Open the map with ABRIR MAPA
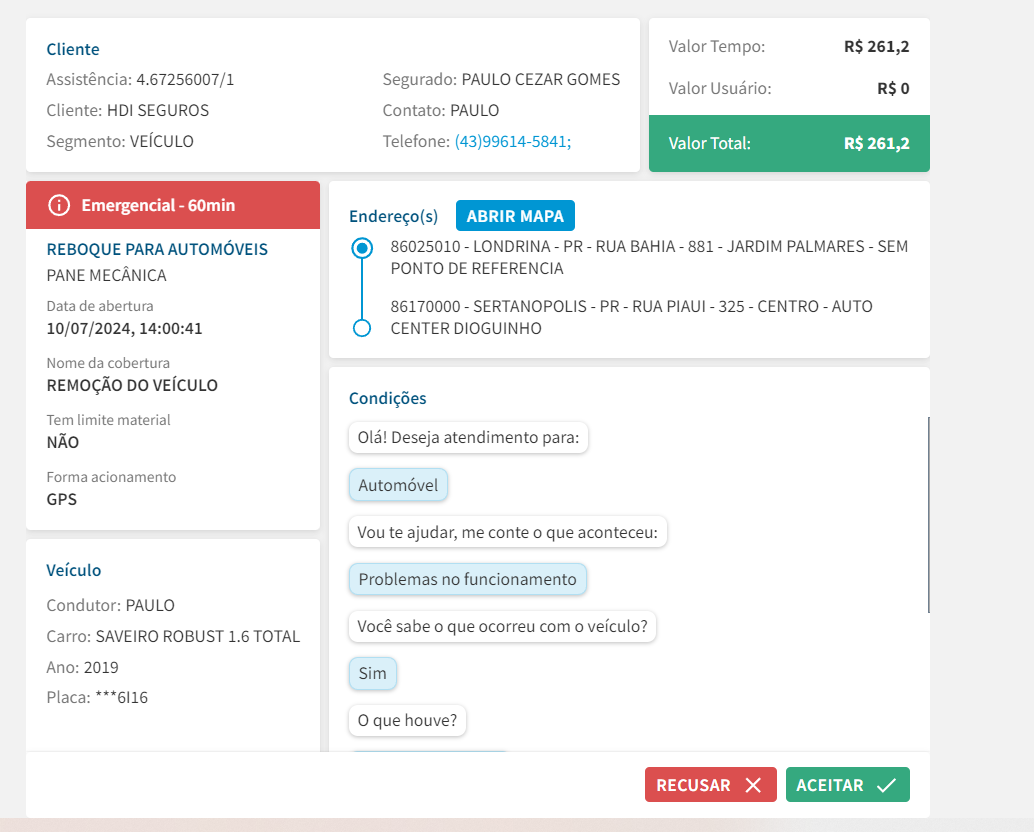The width and height of the screenshot is (1034, 832). [x=515, y=216]
